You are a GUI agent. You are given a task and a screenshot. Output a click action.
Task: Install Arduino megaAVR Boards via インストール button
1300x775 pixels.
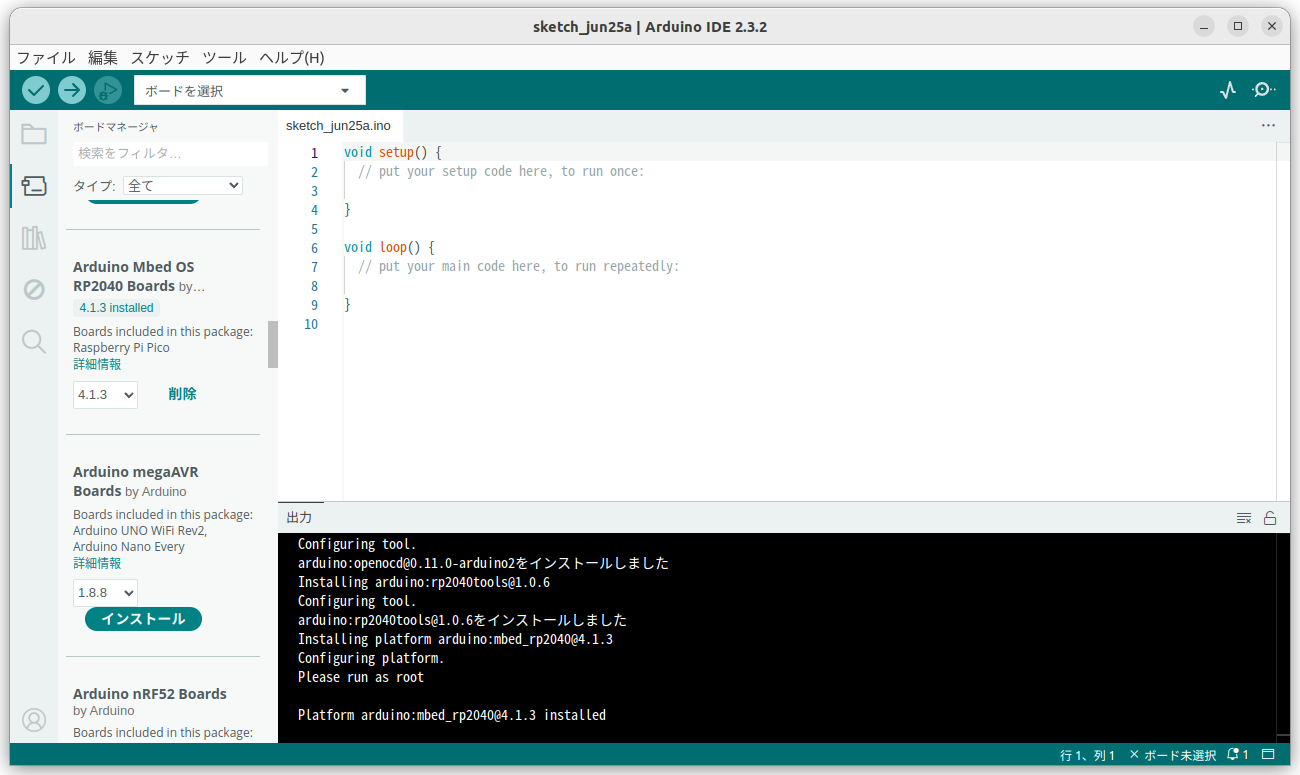[x=142, y=618]
